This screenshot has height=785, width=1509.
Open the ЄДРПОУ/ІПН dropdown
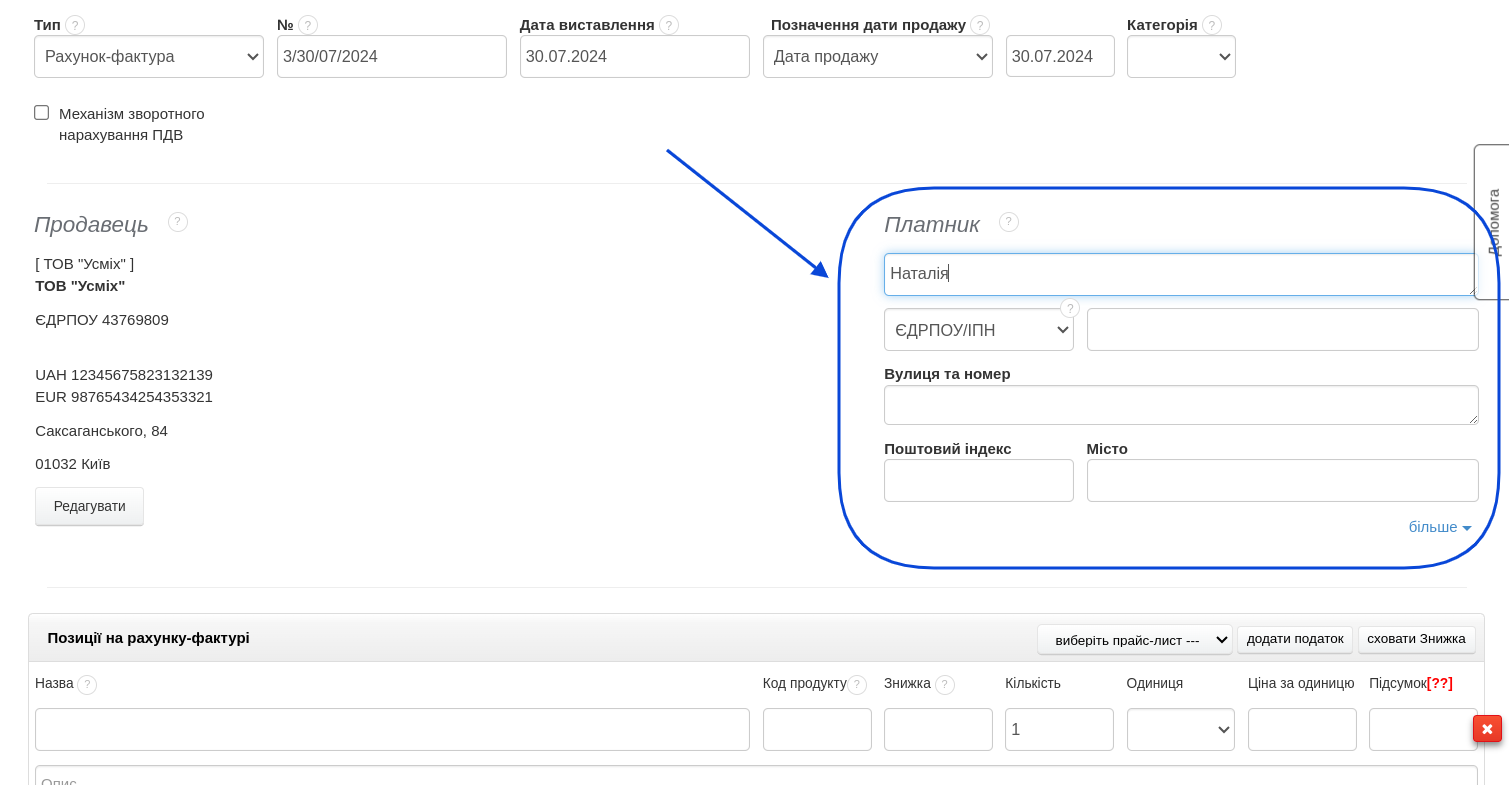point(978,330)
